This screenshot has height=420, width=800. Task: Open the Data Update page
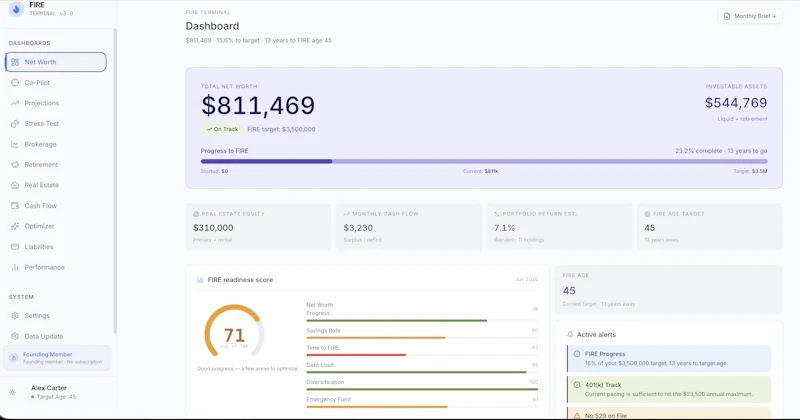click(x=56, y=336)
